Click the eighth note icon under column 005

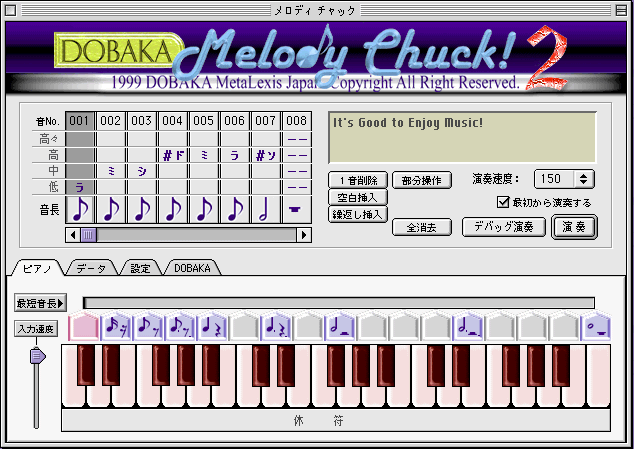coord(204,209)
